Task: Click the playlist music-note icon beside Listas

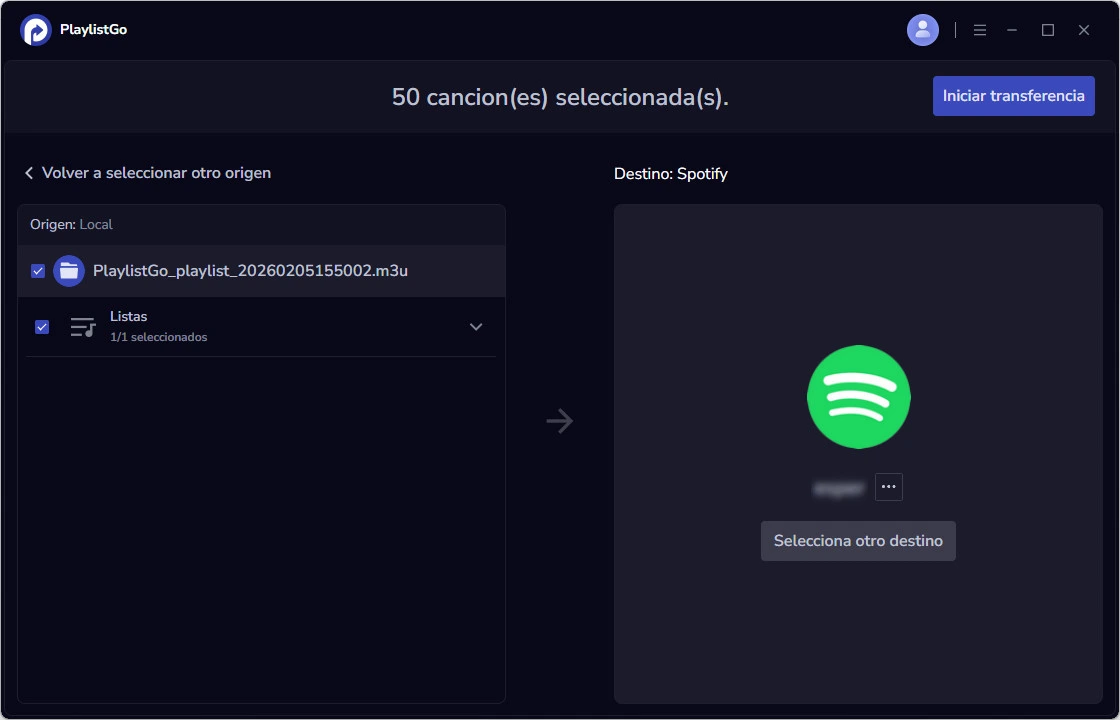Action: pos(83,326)
